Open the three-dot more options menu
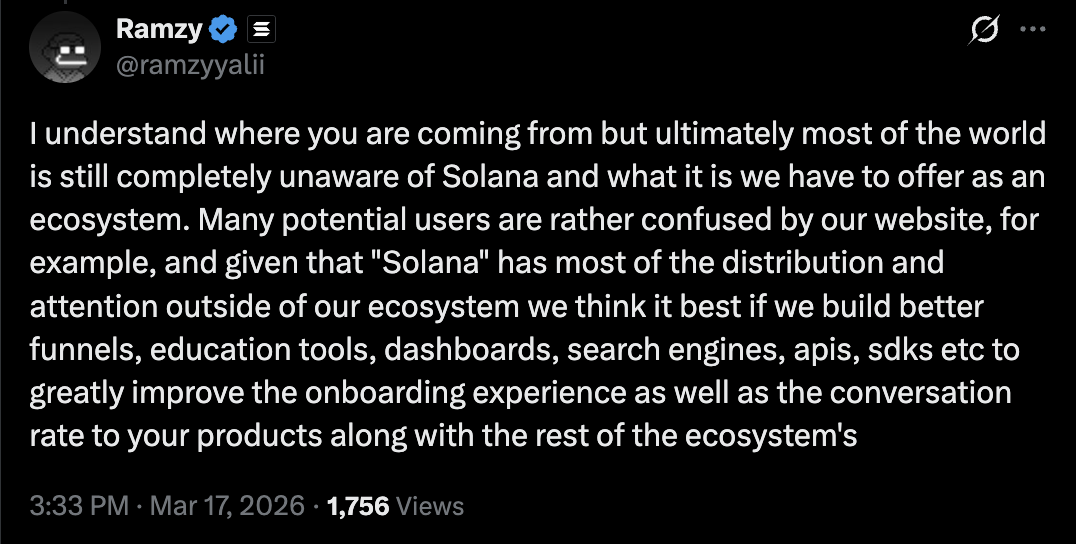1076x544 pixels. (x=1031, y=30)
